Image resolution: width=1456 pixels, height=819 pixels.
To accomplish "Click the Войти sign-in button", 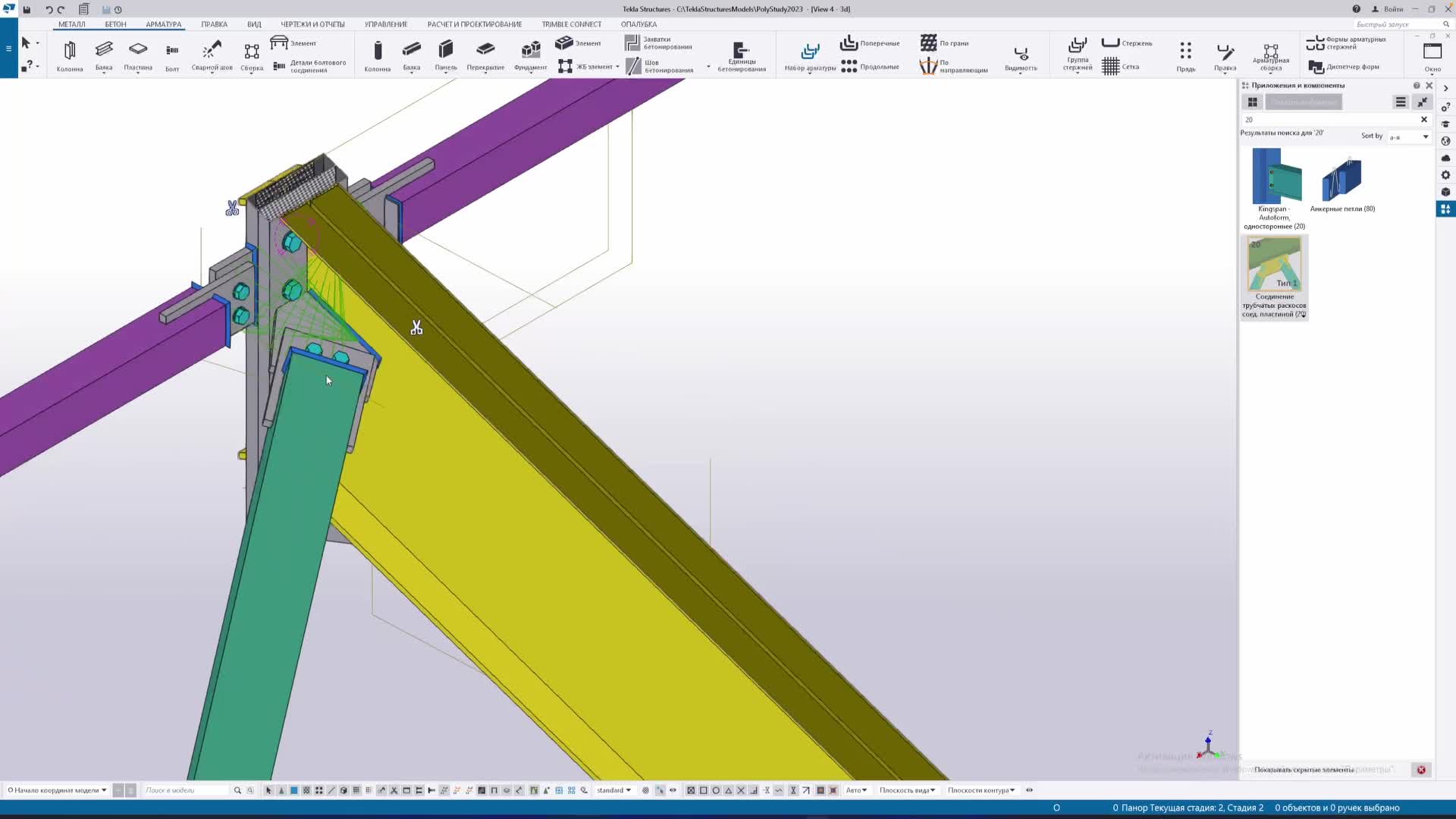I will pos(1387,9).
